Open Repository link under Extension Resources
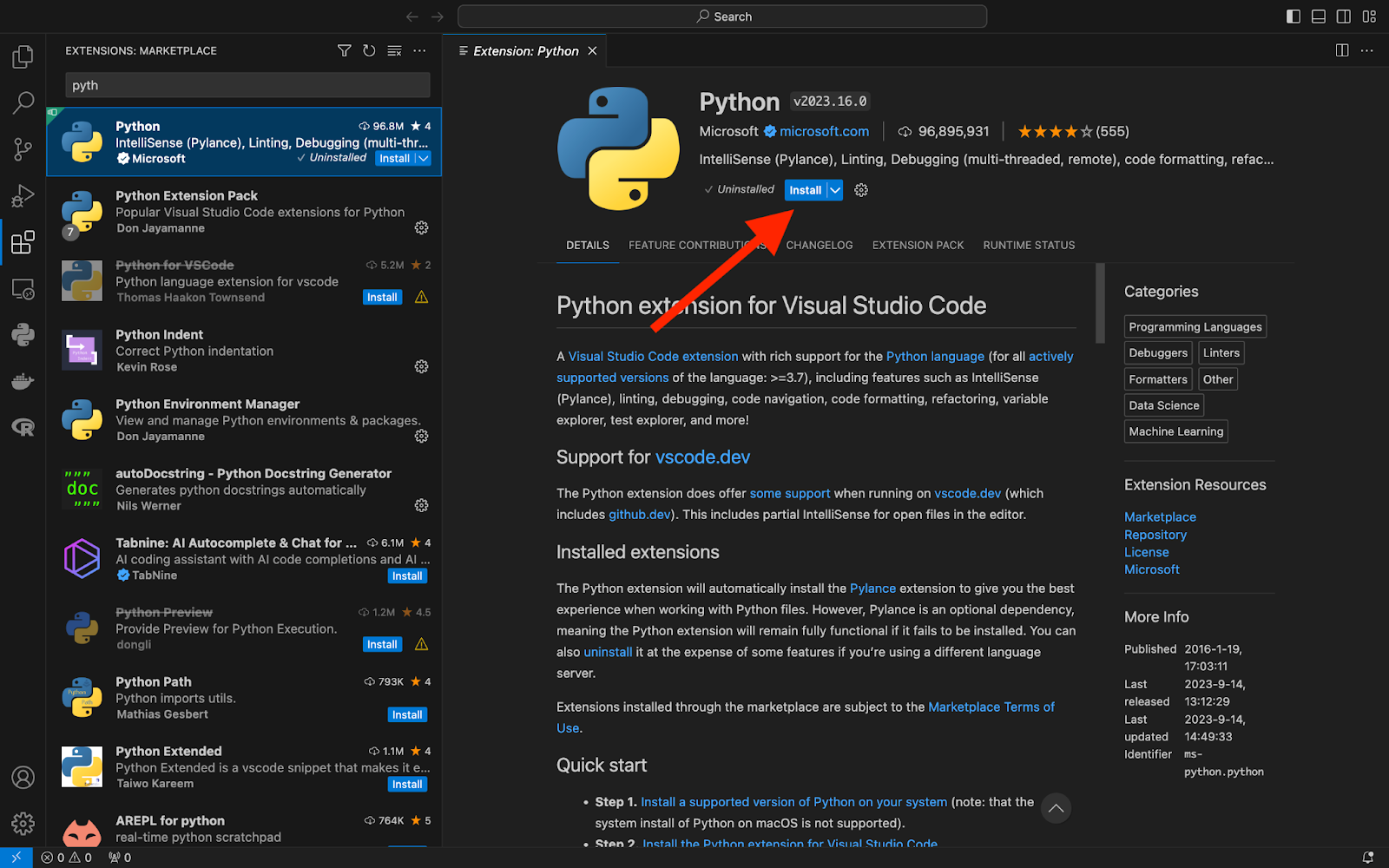Screen dimensions: 1389x868 (1155, 535)
